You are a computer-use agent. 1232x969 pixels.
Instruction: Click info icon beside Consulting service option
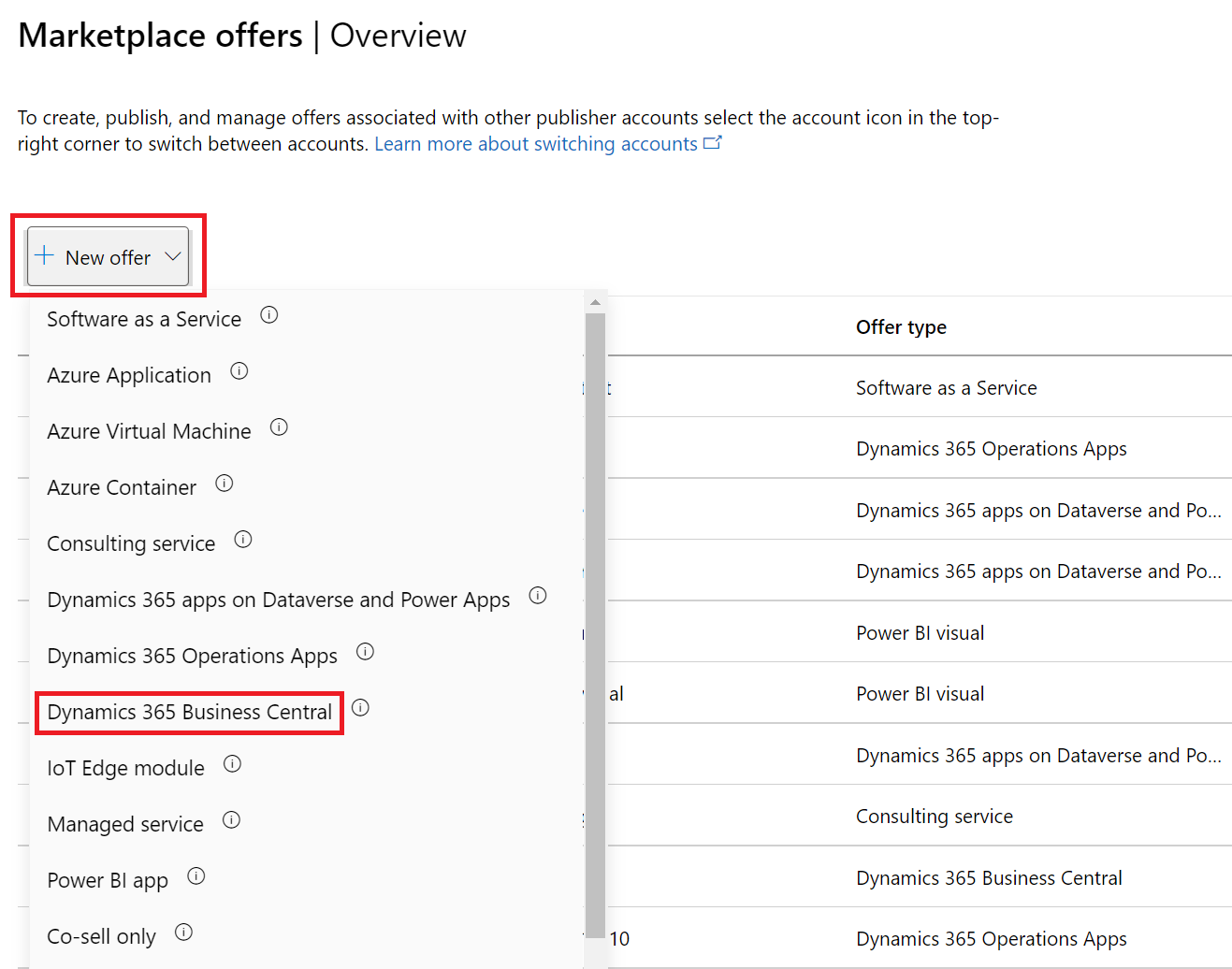point(243,540)
